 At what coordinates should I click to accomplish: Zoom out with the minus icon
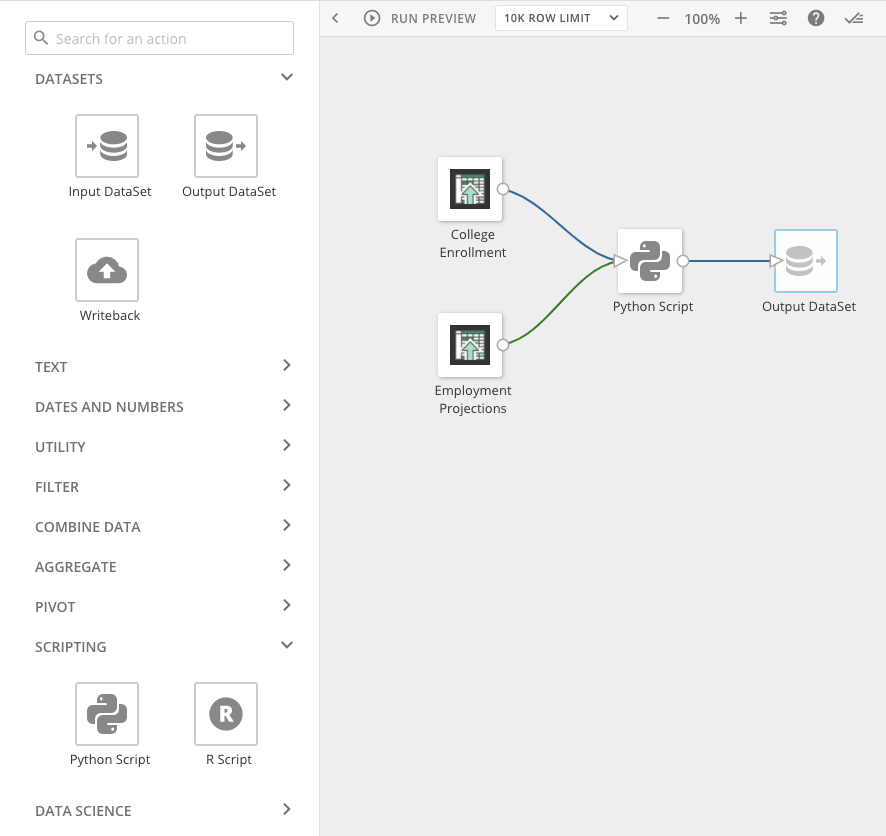click(663, 17)
